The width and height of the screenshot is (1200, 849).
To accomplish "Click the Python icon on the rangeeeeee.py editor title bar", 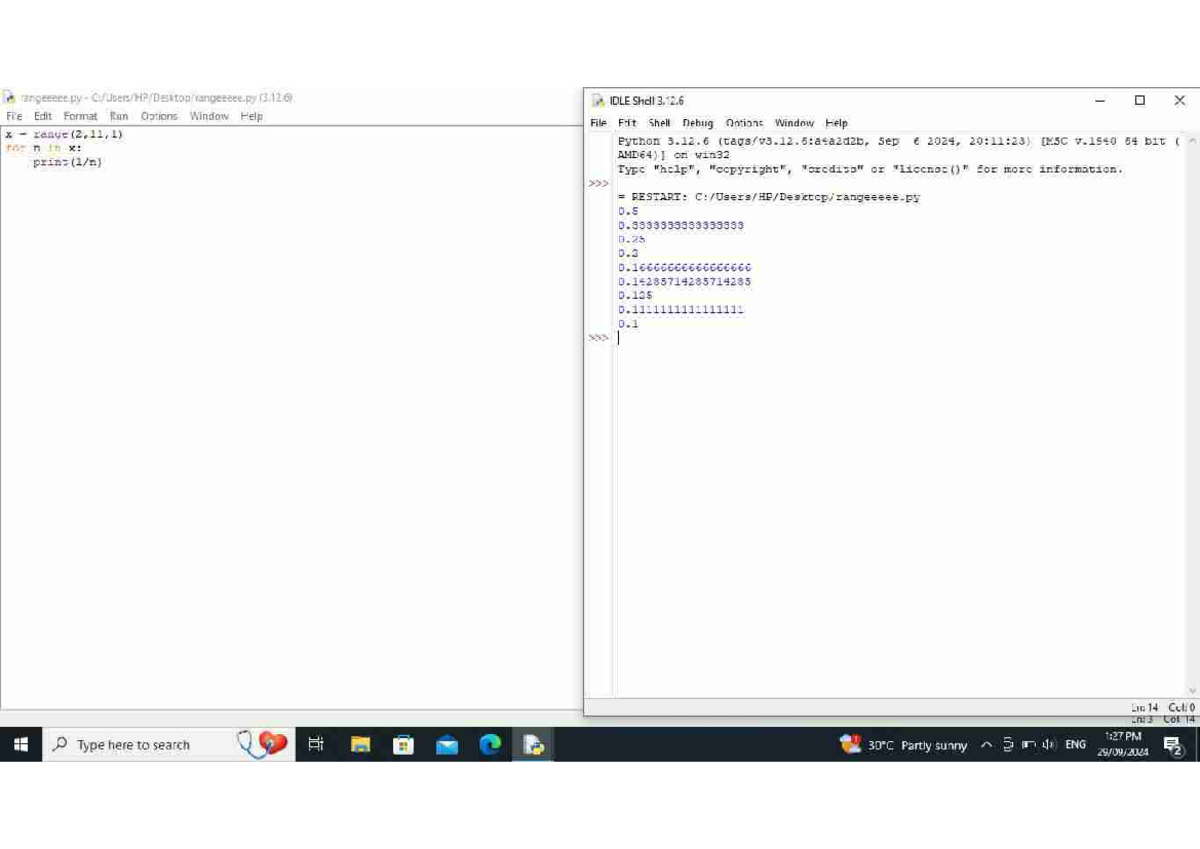I will tap(10, 97).
